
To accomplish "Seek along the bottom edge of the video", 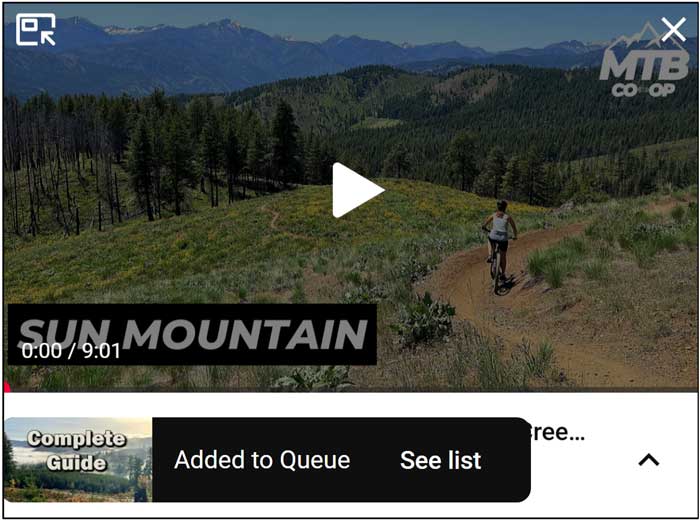I will click(351, 390).
